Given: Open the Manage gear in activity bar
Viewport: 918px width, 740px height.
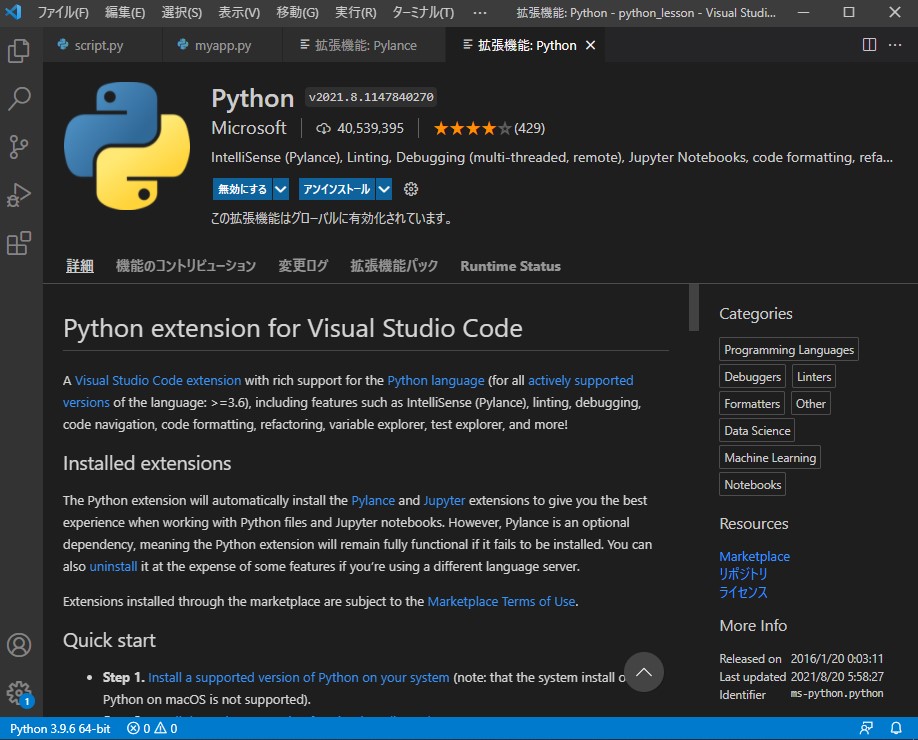Looking at the screenshot, I should (x=19, y=693).
